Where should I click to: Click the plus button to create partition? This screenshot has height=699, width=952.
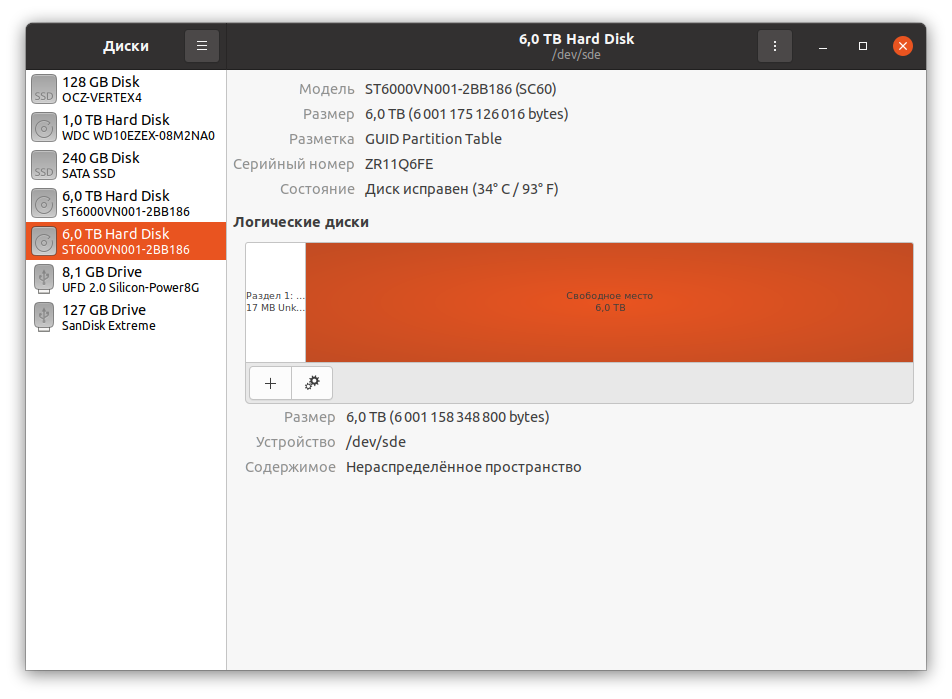[270, 383]
